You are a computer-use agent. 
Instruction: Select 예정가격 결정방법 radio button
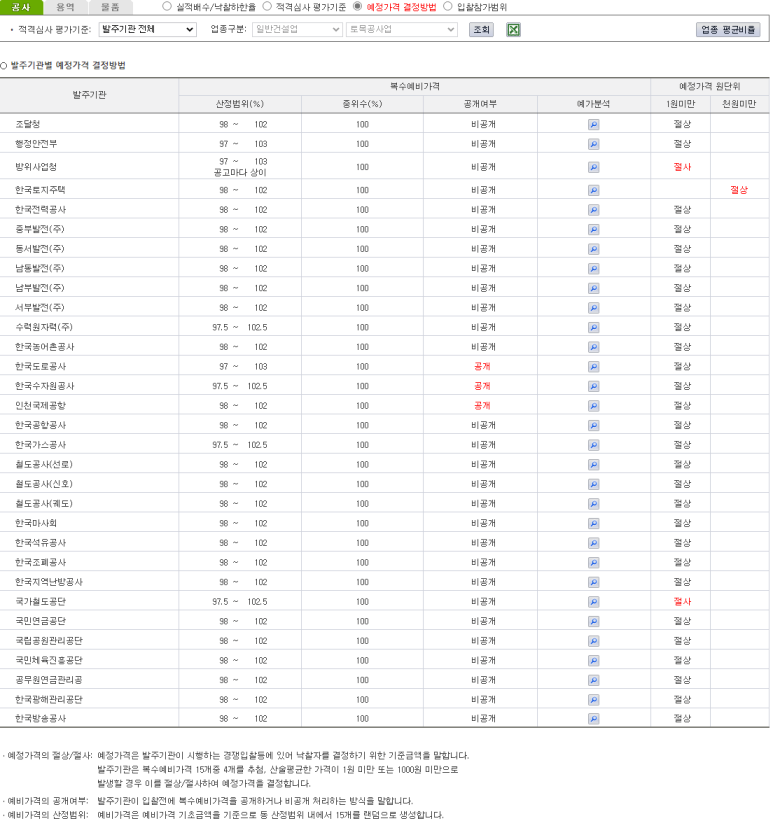[x=357, y=6]
